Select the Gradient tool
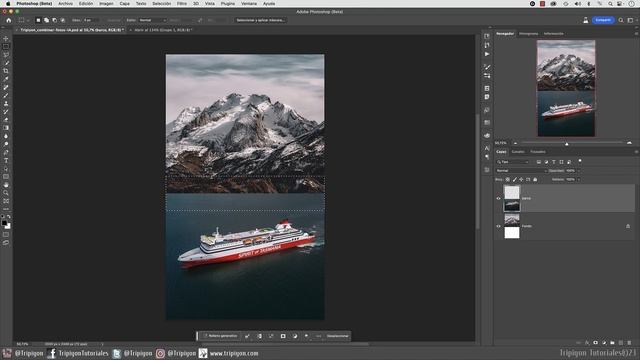This screenshot has height=360, width=640. coord(6,128)
